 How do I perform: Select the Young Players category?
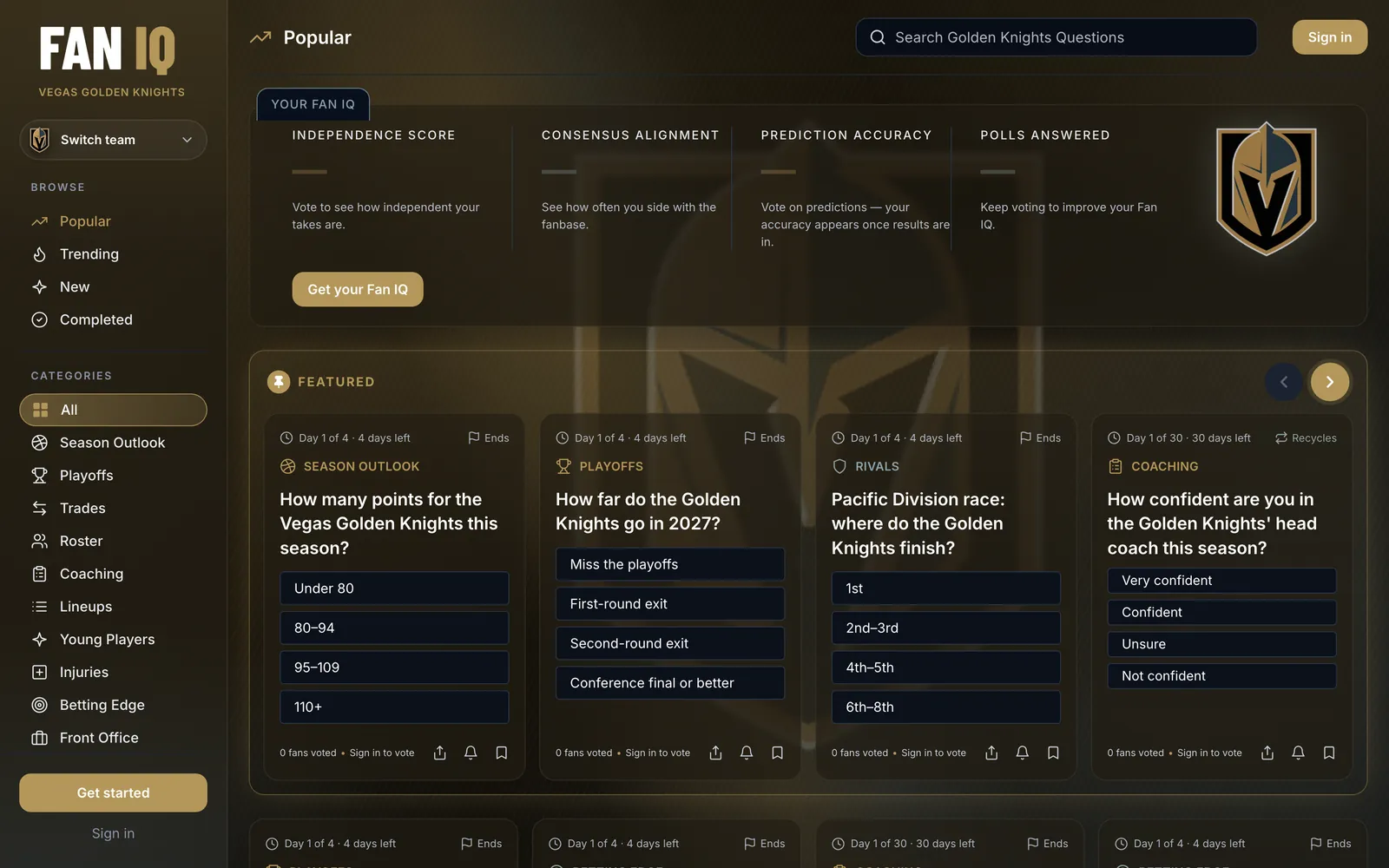(113, 640)
